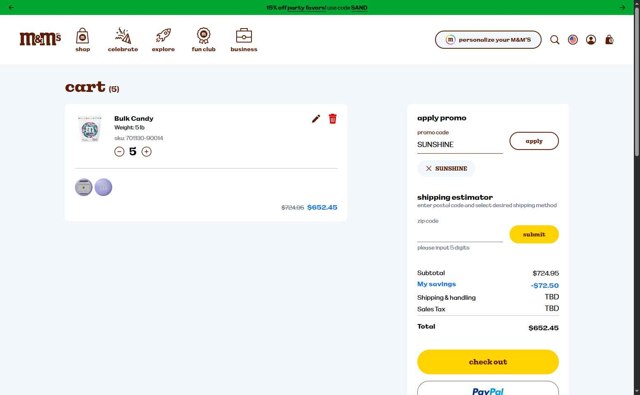Screen dimensions: 640x395
Task: Click the zip code input field
Action: click(460, 234)
